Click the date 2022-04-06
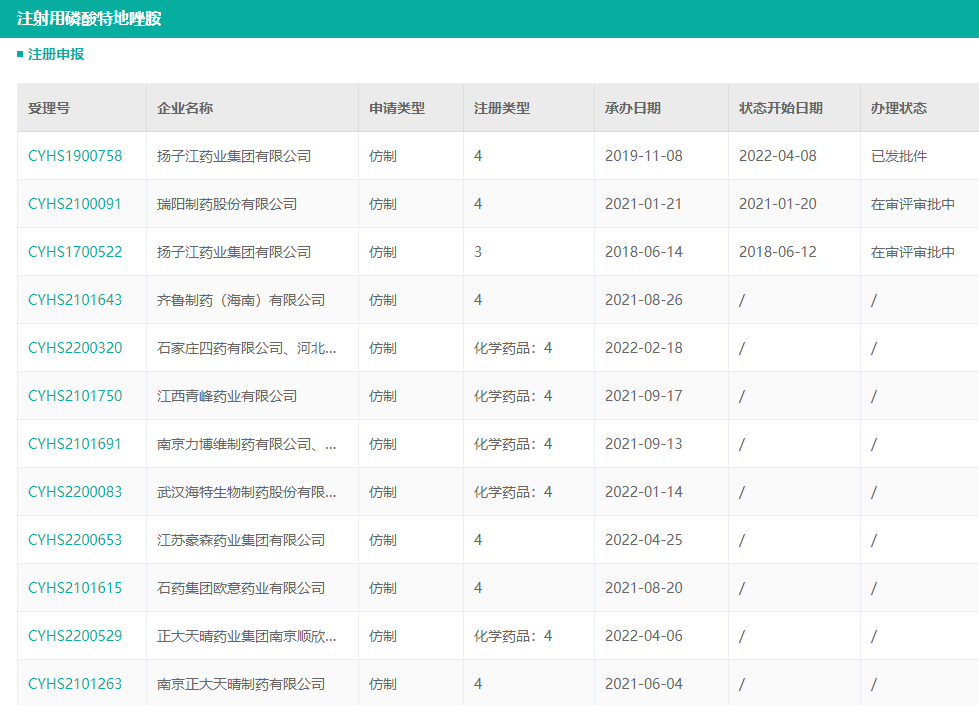The height and width of the screenshot is (705, 979). (x=644, y=636)
